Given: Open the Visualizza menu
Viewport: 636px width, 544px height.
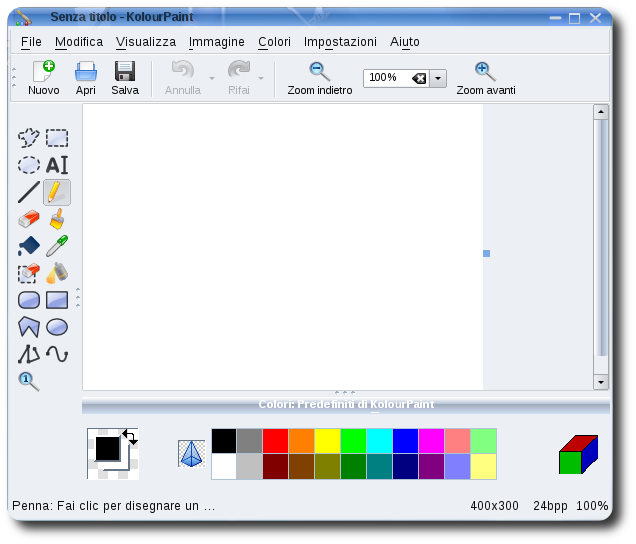Looking at the screenshot, I should (146, 42).
